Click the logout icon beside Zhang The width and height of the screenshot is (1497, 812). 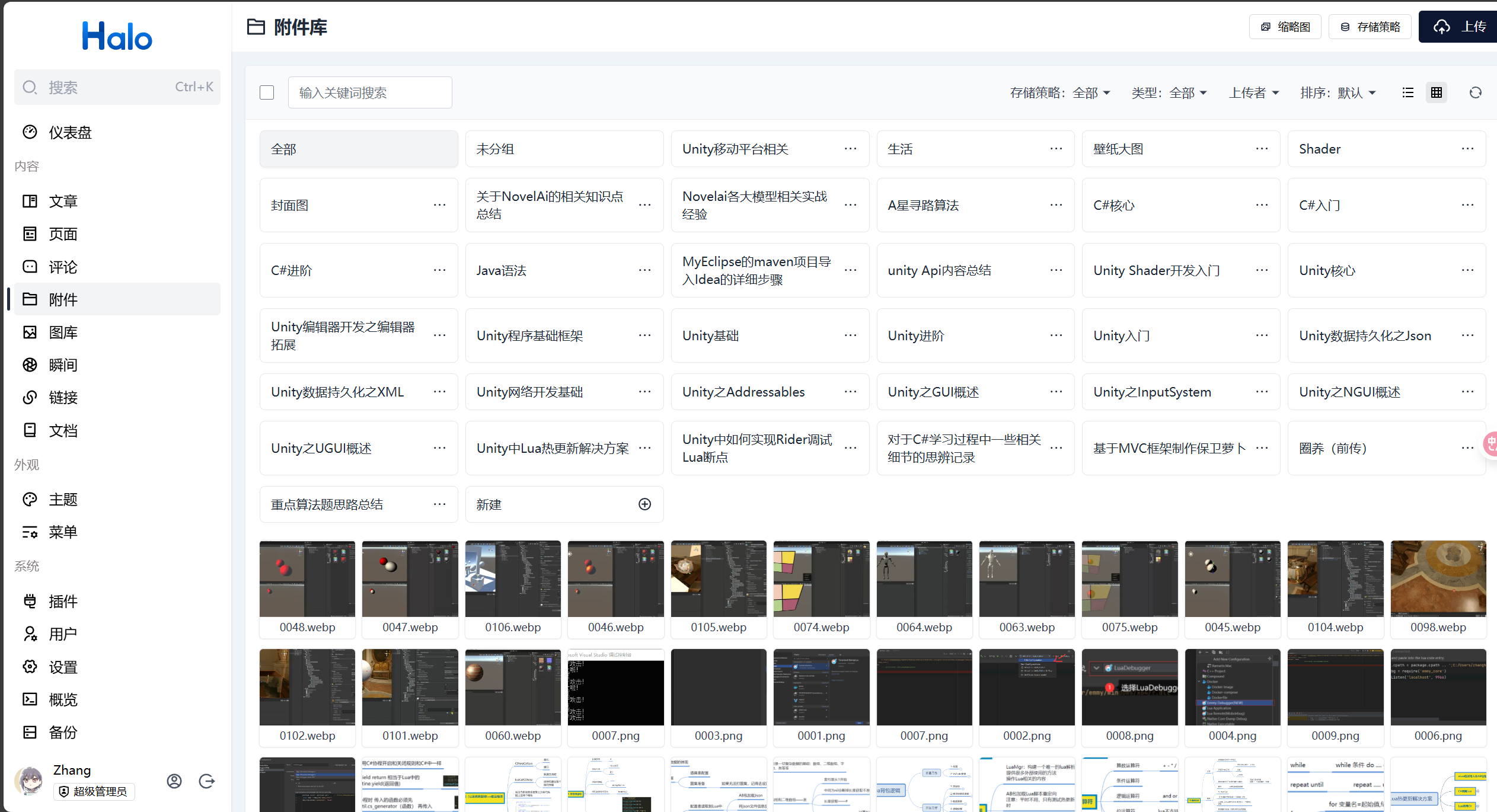point(206,781)
